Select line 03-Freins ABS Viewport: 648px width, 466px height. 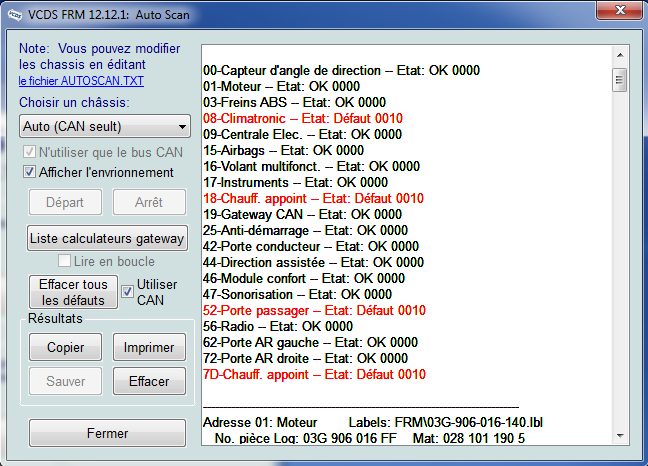point(294,102)
